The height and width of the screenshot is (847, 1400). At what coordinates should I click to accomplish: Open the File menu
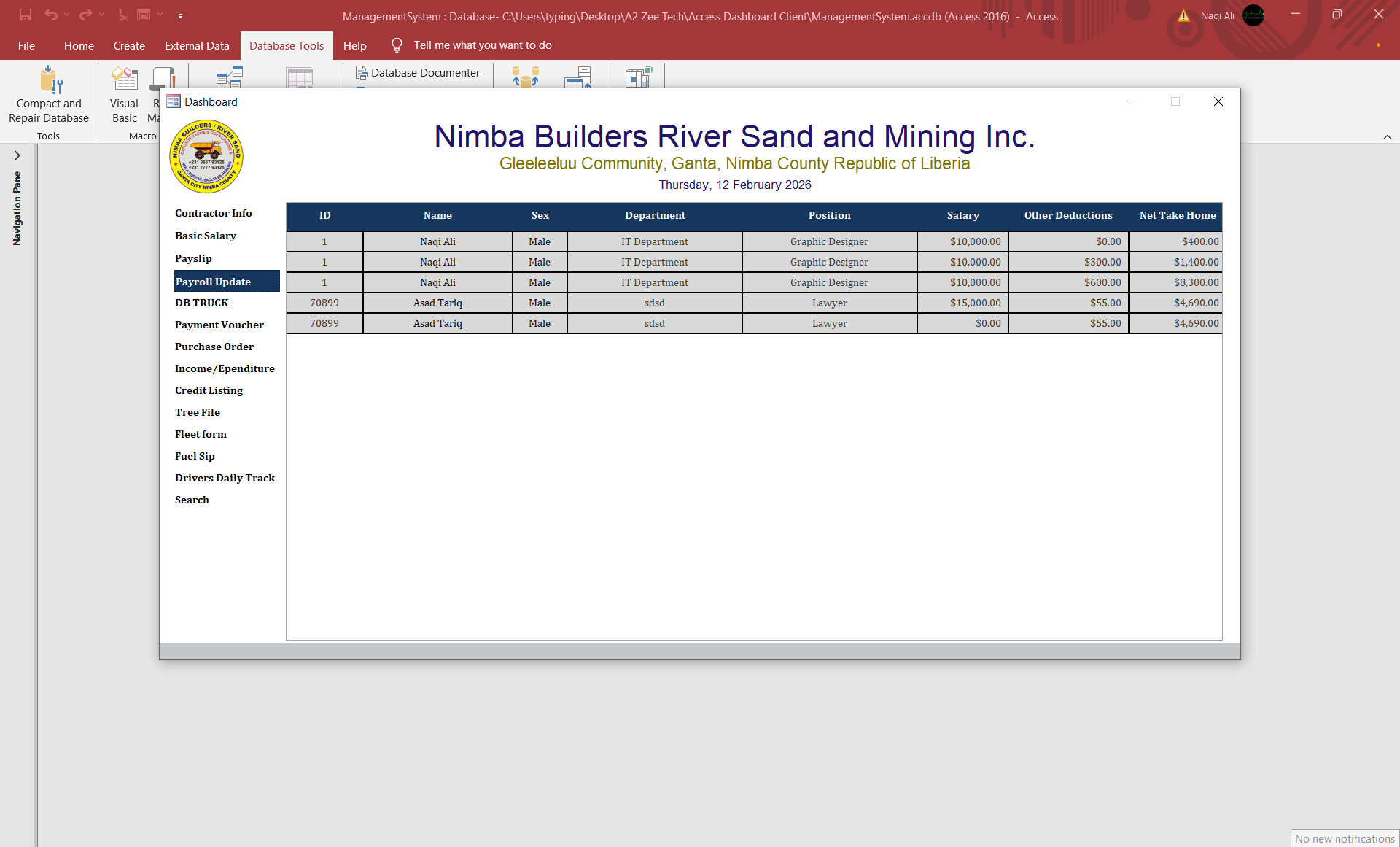coord(26,45)
